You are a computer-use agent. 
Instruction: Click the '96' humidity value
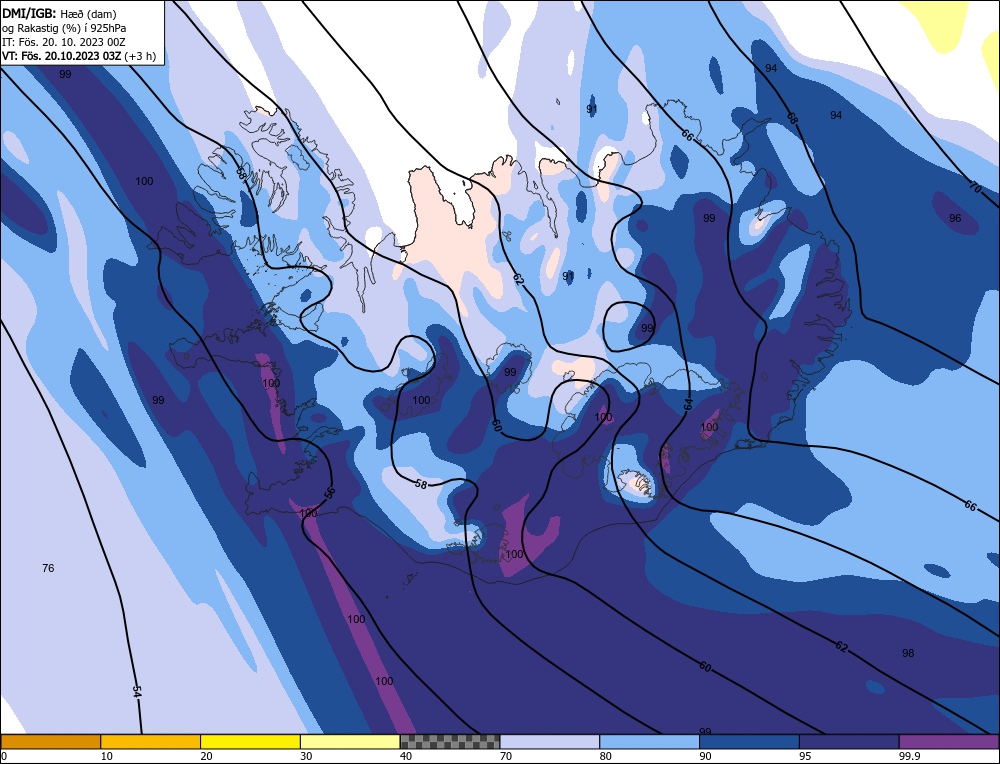pyautogui.click(x=955, y=218)
